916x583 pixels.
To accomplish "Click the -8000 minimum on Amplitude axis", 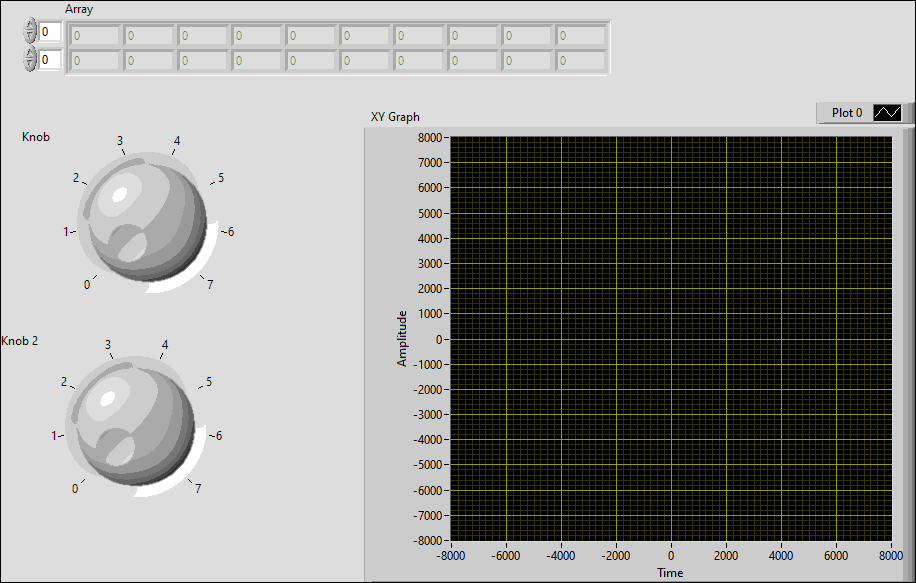I will pos(428,540).
